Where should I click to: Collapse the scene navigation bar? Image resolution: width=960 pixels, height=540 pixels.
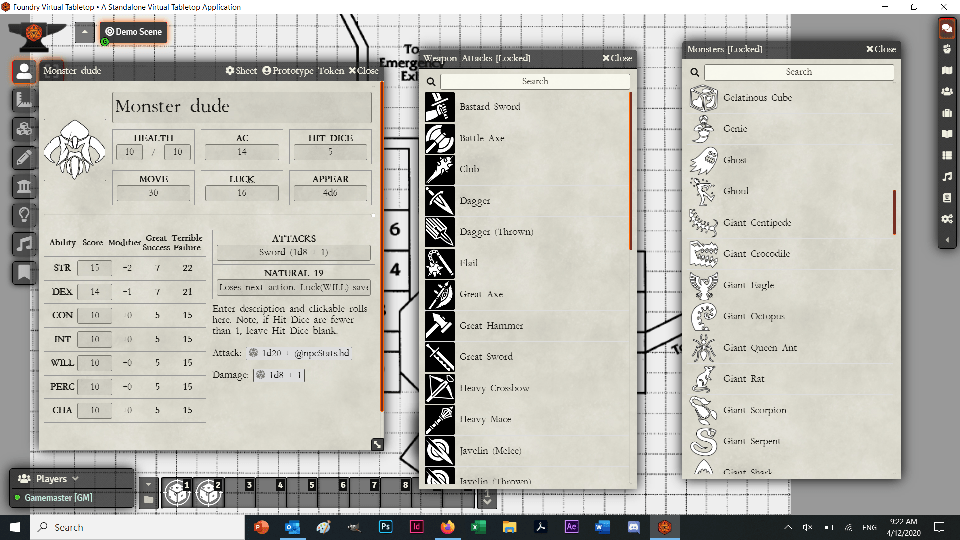[x=84, y=32]
